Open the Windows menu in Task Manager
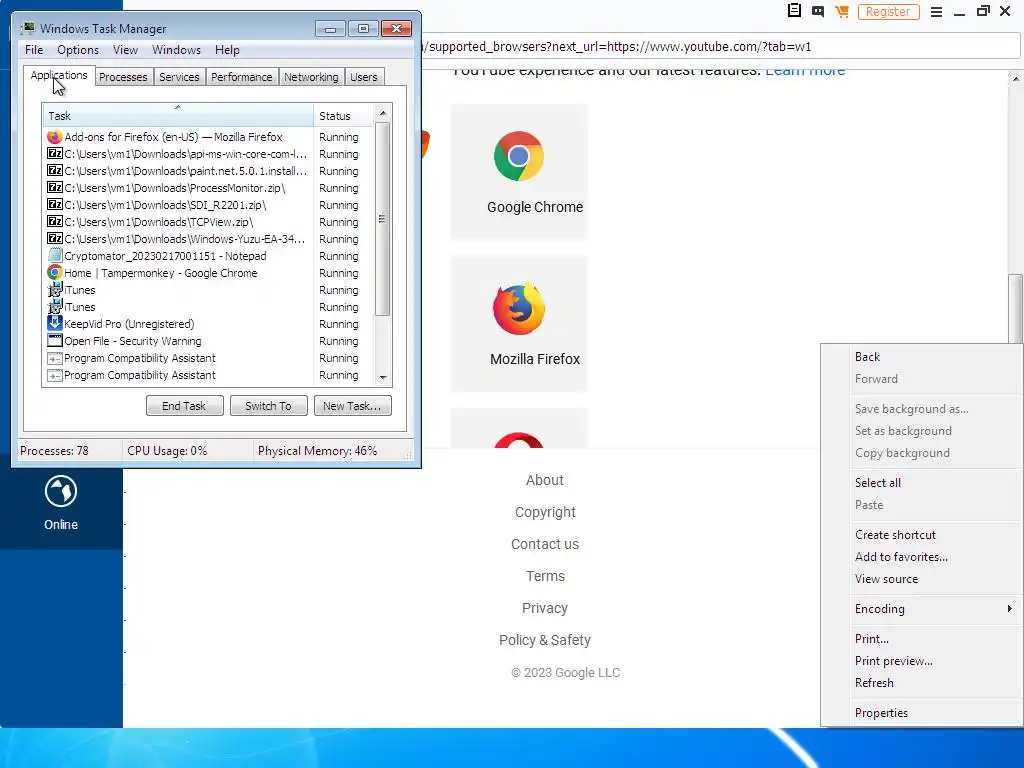Viewport: 1024px width, 768px height. click(x=176, y=50)
